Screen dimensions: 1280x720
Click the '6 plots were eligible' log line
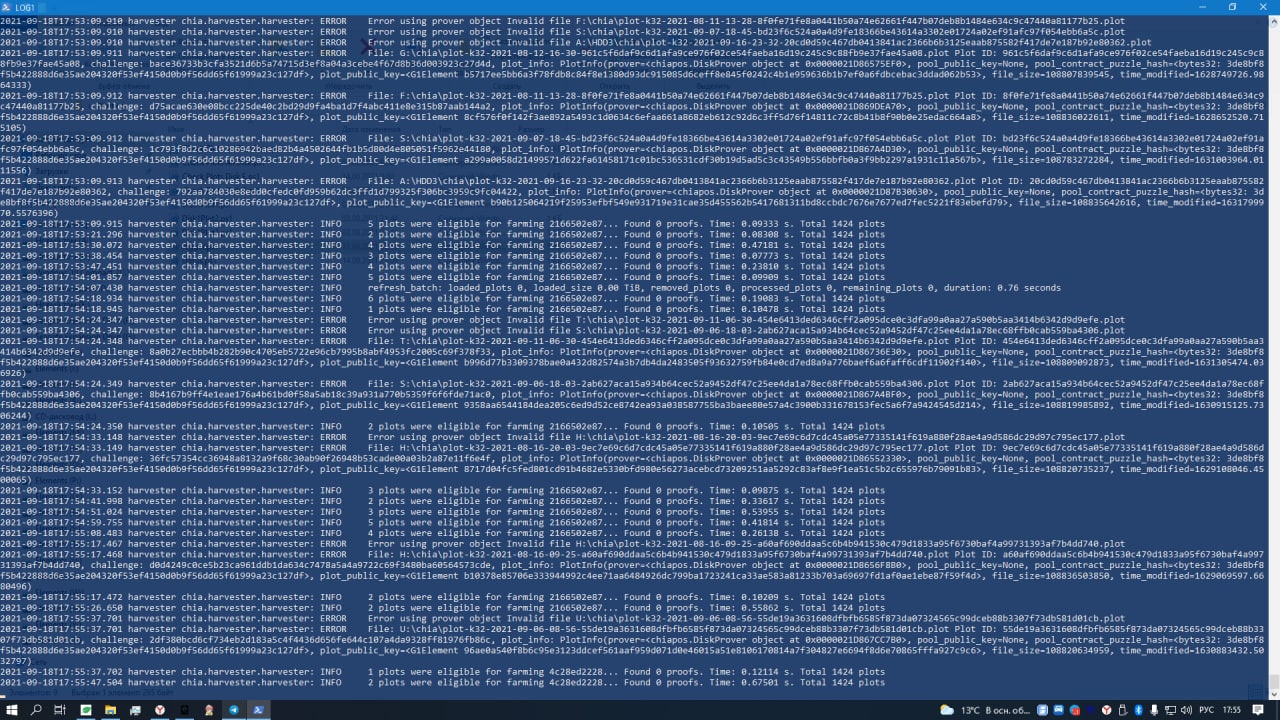(x=443, y=299)
